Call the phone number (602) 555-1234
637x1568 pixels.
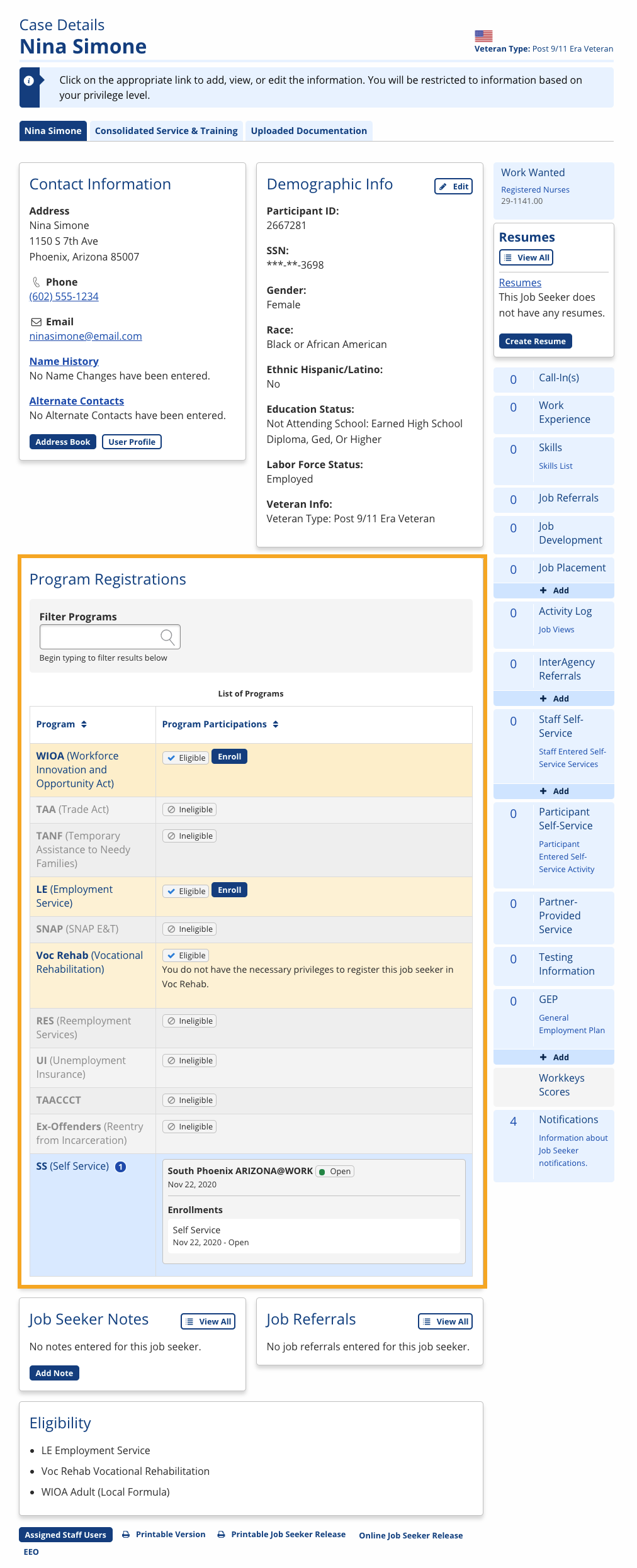coord(64,296)
